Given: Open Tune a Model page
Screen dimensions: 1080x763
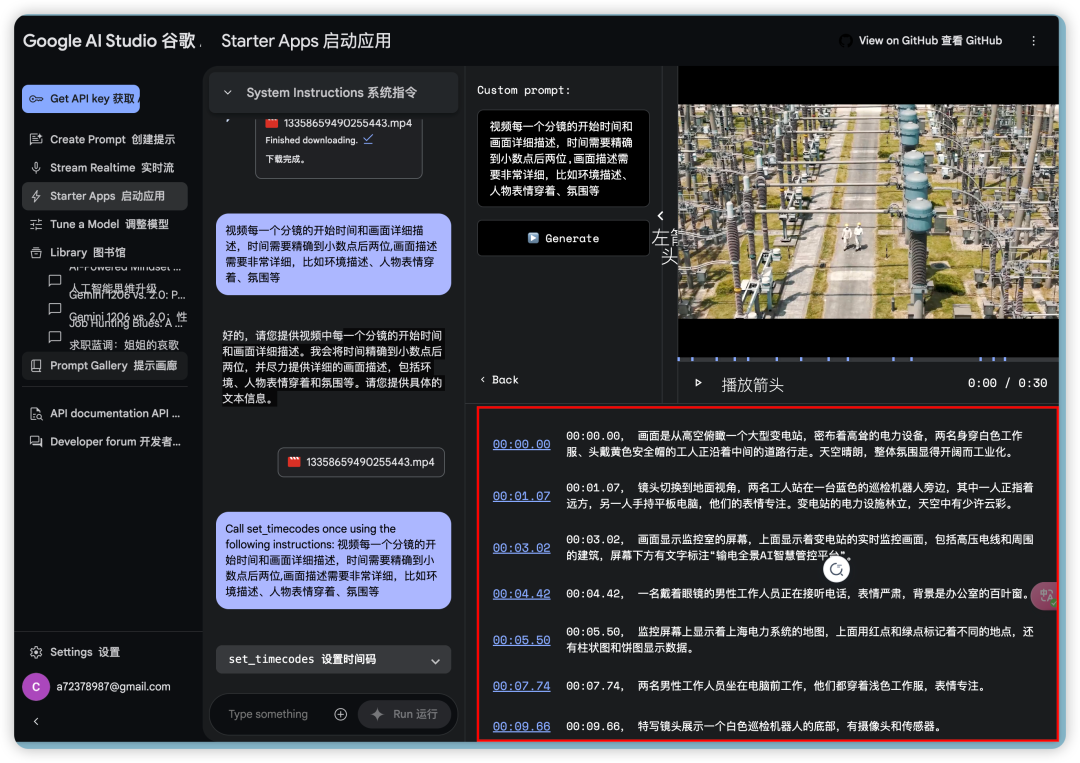Looking at the screenshot, I should [103, 224].
